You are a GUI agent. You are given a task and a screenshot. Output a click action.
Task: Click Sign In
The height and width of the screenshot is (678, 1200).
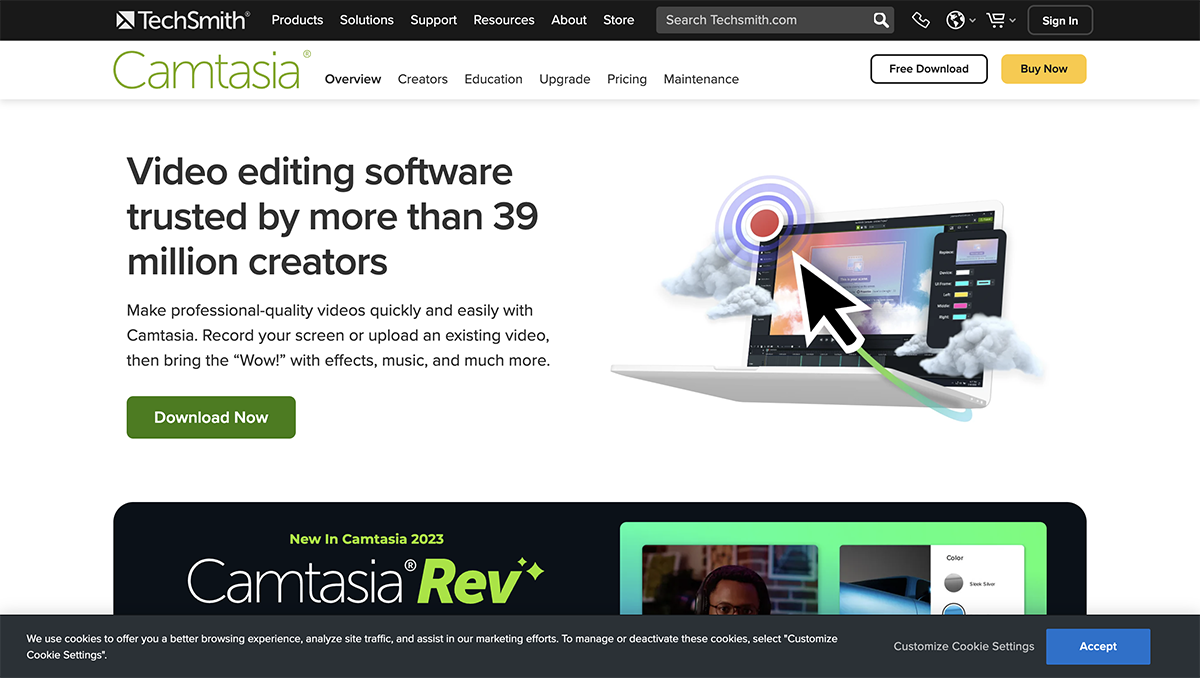pyautogui.click(x=1059, y=19)
